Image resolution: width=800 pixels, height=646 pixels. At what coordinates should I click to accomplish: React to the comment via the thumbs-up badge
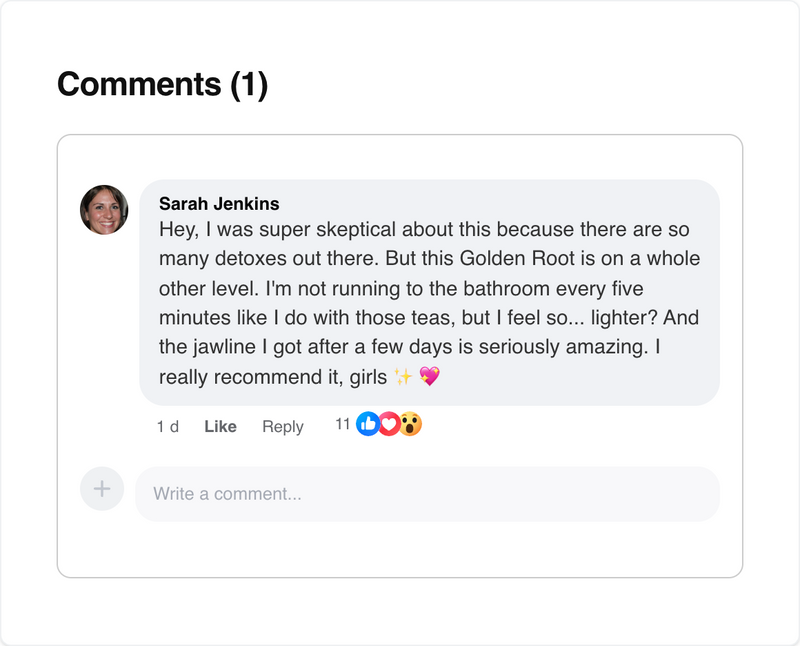[x=367, y=424]
